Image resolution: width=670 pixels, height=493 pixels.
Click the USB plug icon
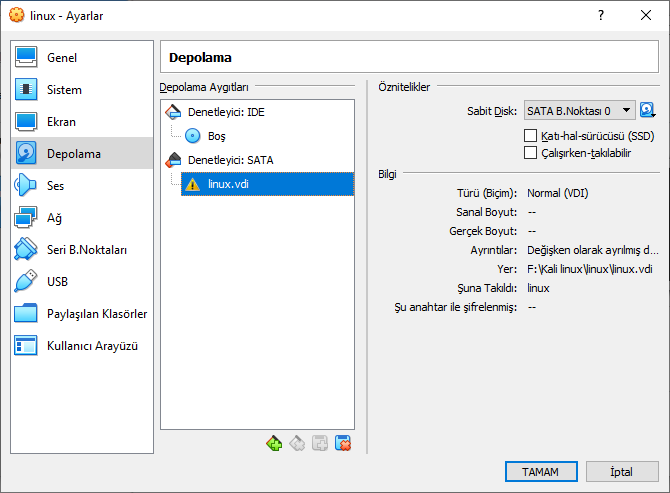point(26,282)
